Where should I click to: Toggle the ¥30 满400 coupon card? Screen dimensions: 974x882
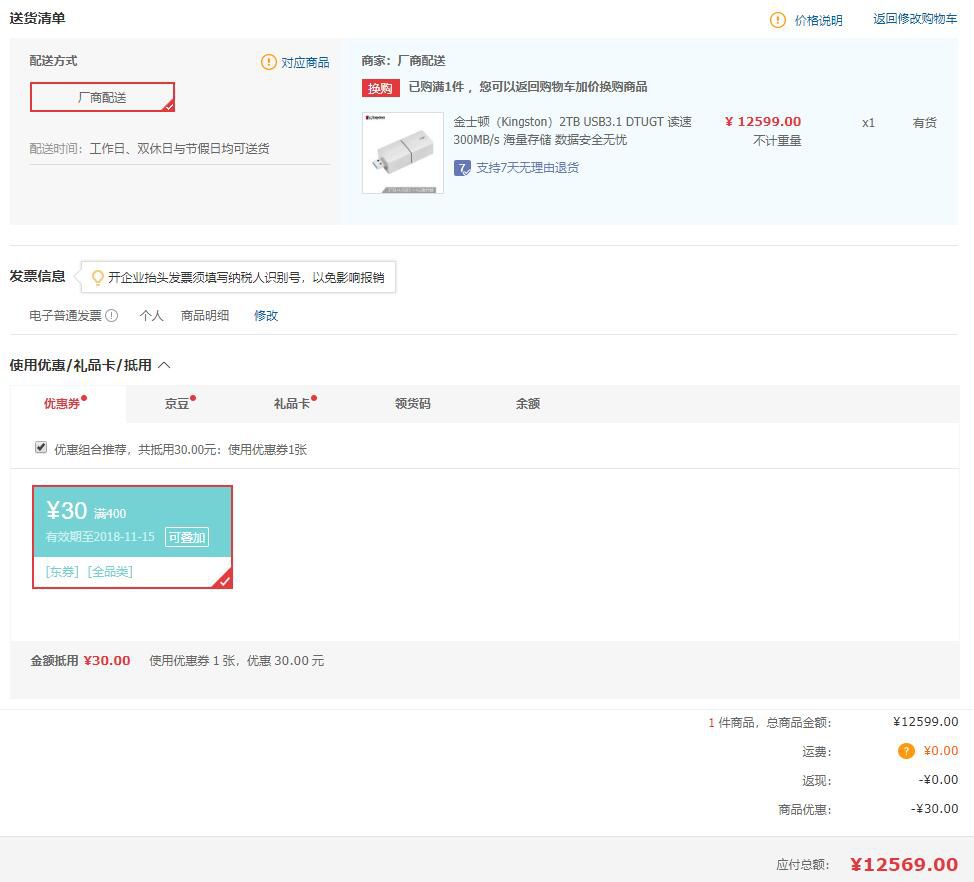click(132, 537)
